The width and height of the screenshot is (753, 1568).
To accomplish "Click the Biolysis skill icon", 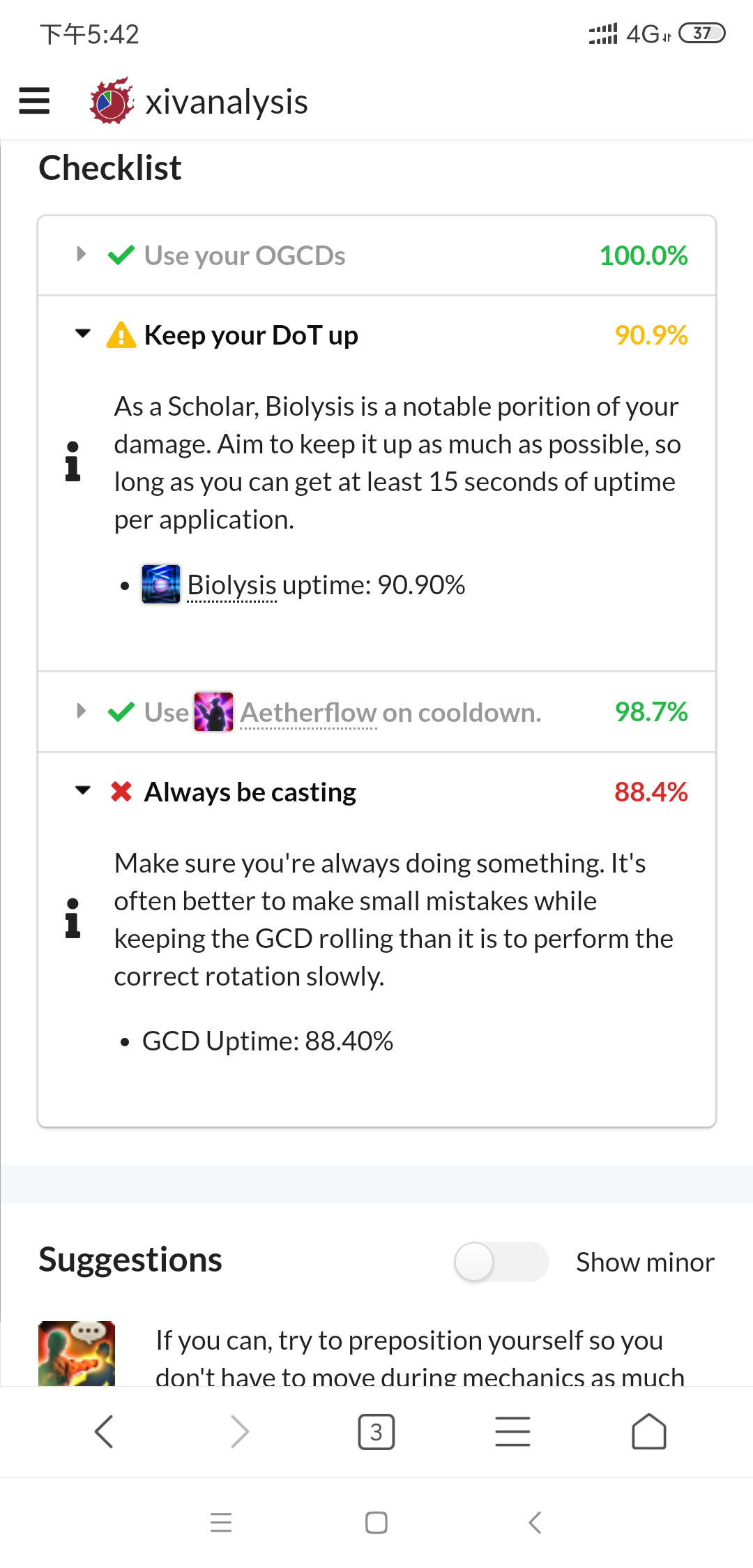I will point(160,585).
